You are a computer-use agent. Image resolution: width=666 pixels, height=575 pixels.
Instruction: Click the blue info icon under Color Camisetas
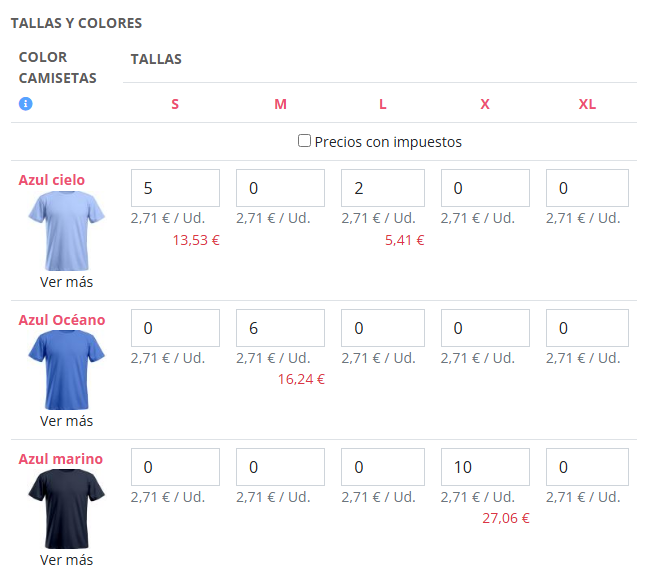coord(26,103)
